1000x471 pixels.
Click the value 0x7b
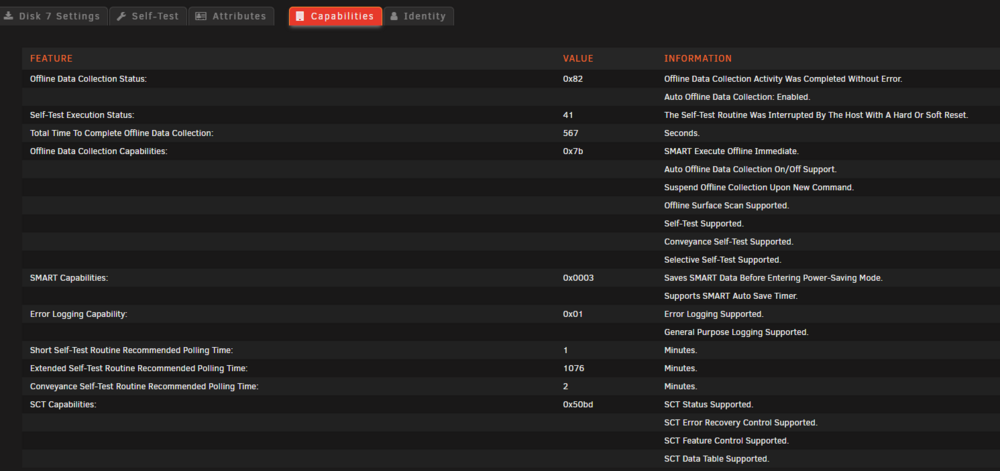point(573,151)
